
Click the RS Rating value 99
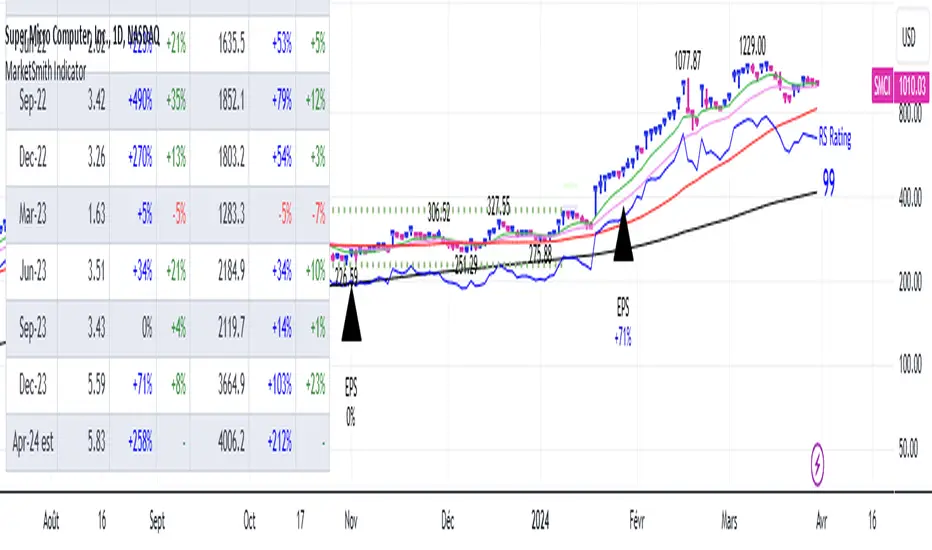[829, 183]
